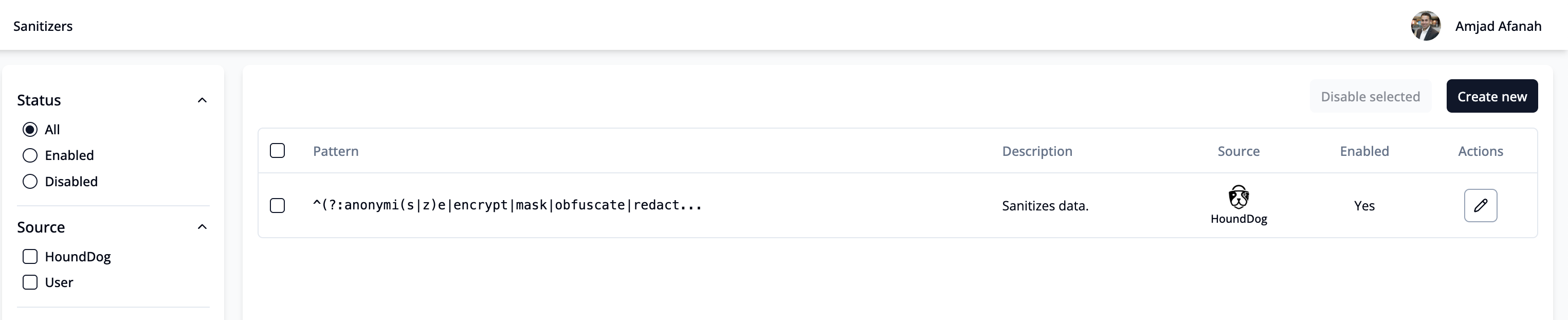Viewport: 1568px width, 320px height.
Task: Collapse the Status filter section chevron
Action: (203, 100)
